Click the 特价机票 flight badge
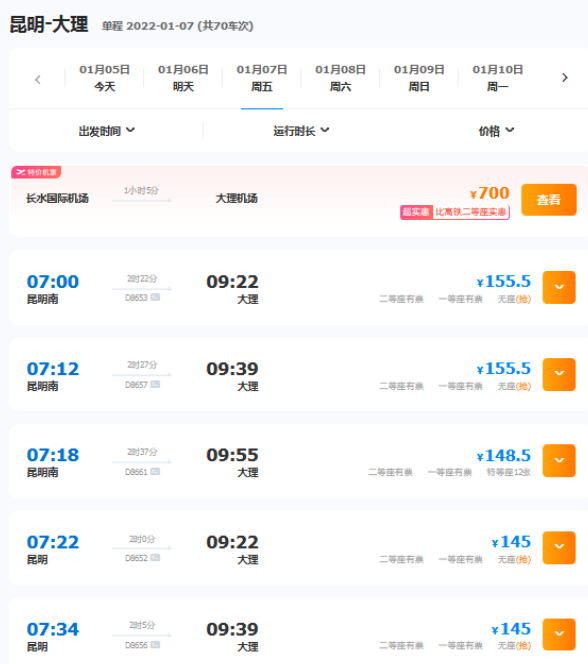Viewport: 588px width, 664px height. pyautogui.click(x=36, y=172)
